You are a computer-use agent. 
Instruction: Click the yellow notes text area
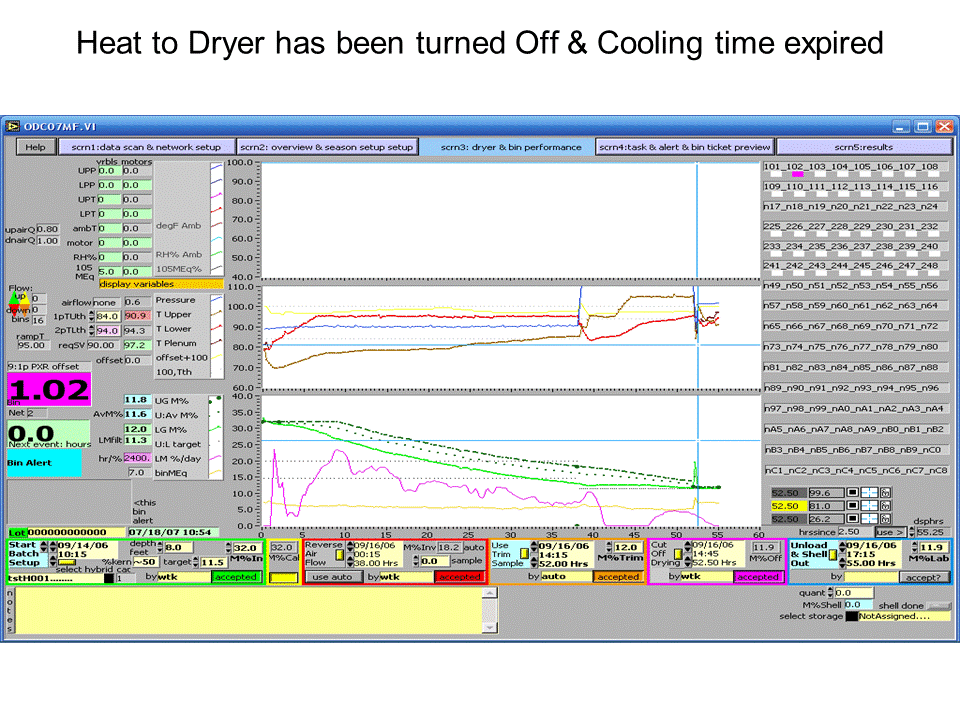tap(248, 610)
